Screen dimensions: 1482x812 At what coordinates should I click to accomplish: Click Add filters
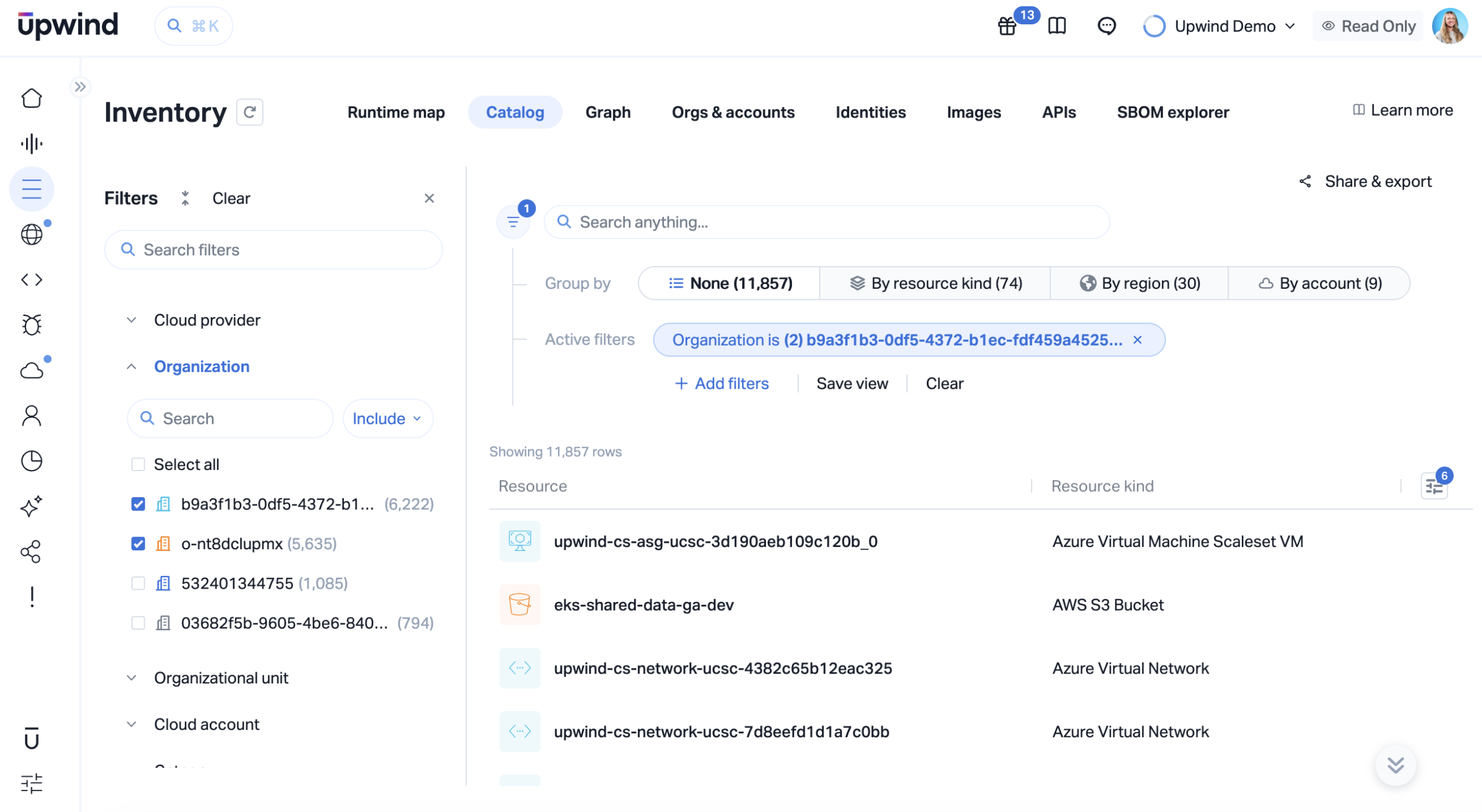(722, 383)
